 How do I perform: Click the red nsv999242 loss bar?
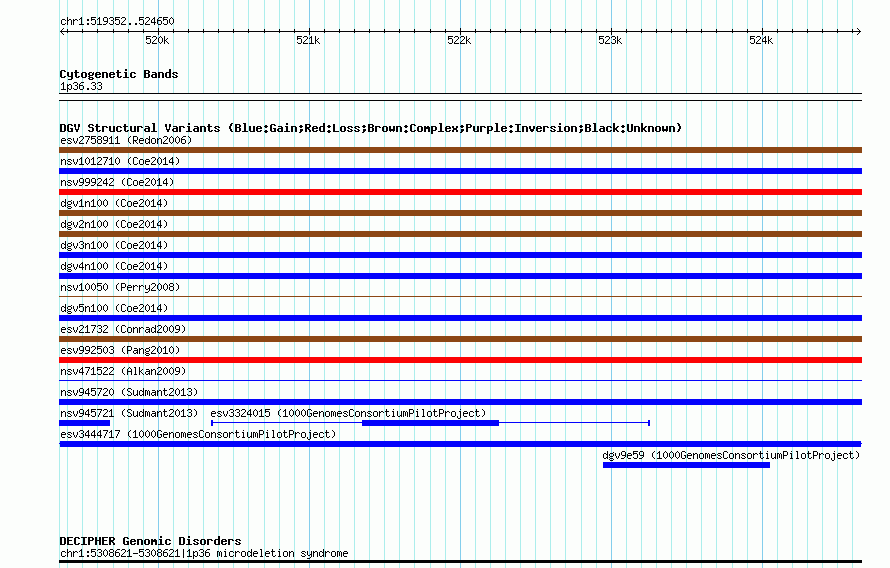click(460, 192)
